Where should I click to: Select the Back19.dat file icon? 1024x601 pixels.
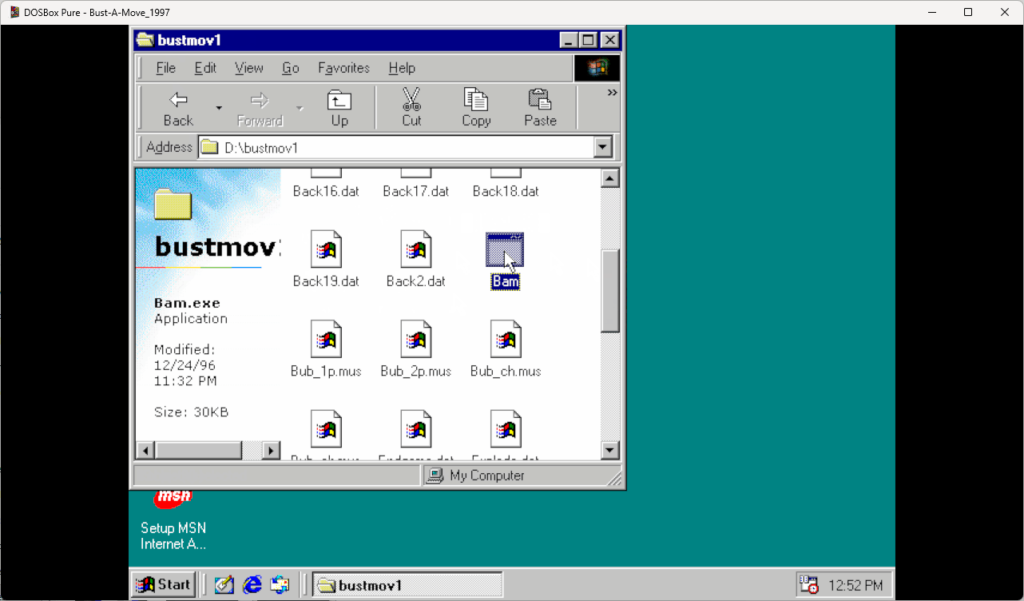point(326,251)
